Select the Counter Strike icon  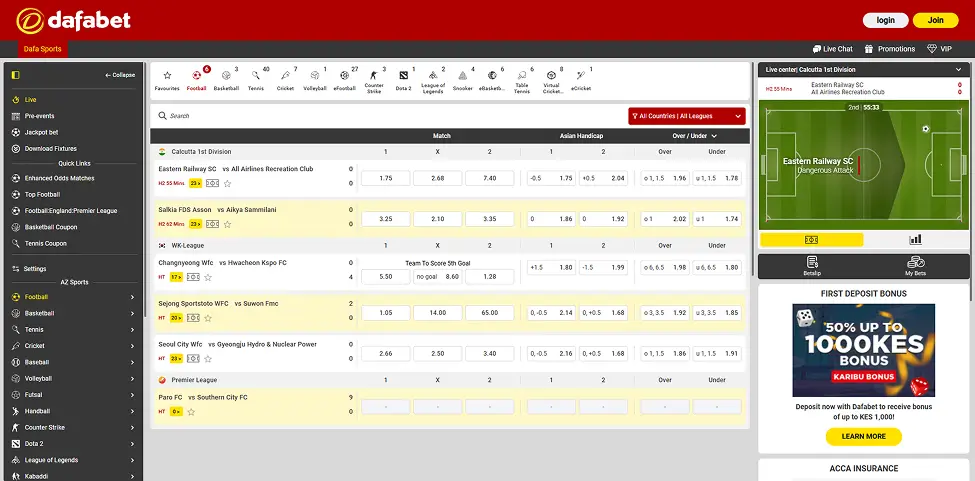[374, 81]
